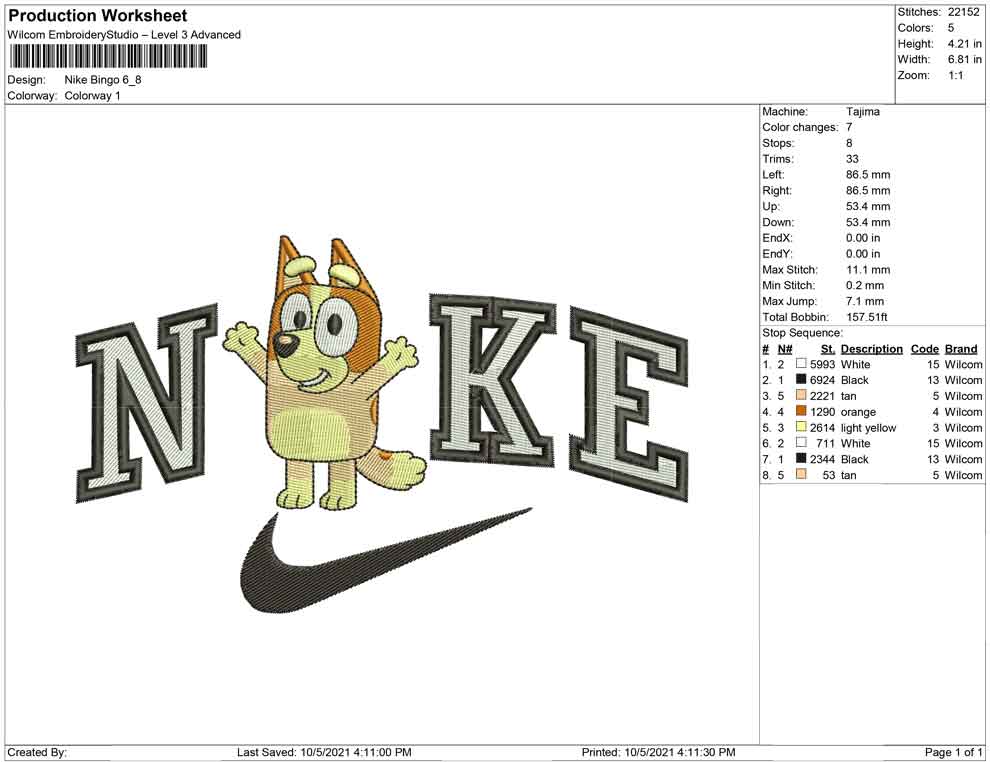This screenshot has width=990, height=762.
Task: Click the black swatch in stop 7
Action: tap(801, 458)
